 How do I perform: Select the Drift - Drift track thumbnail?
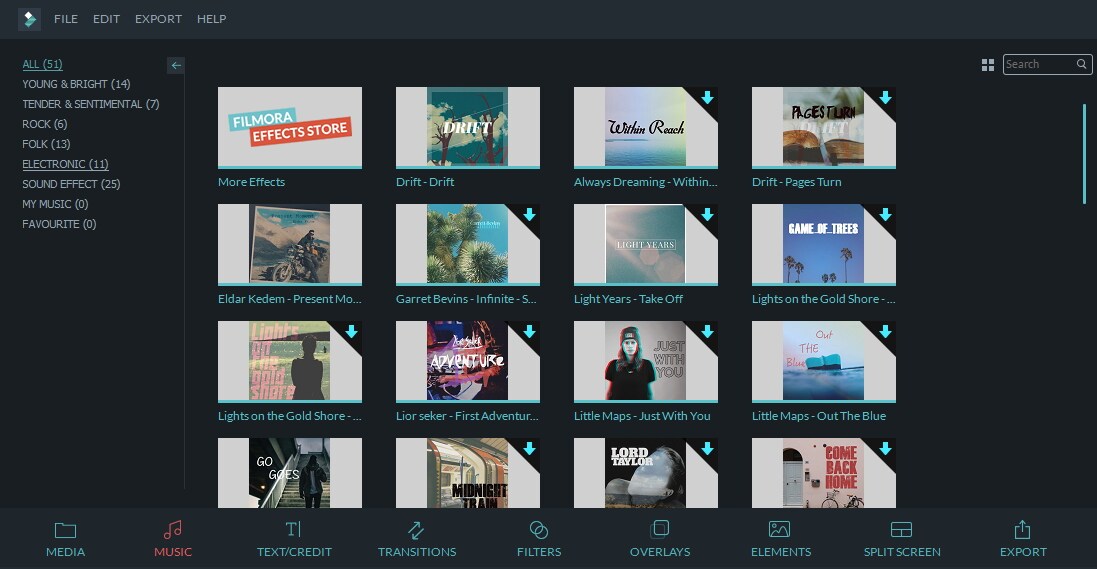click(x=467, y=127)
